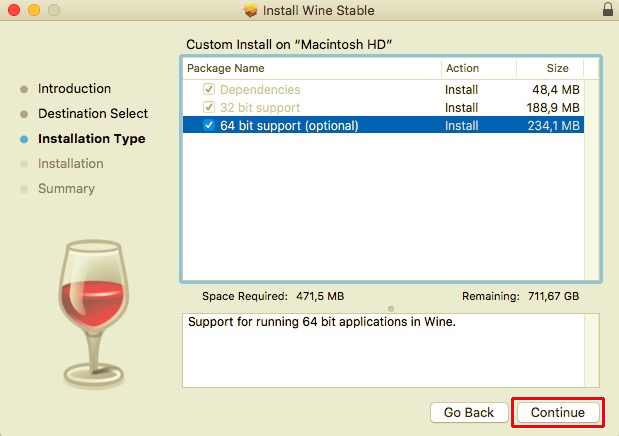Click the split-view resize handle dot
The height and width of the screenshot is (436, 619).
391,309
